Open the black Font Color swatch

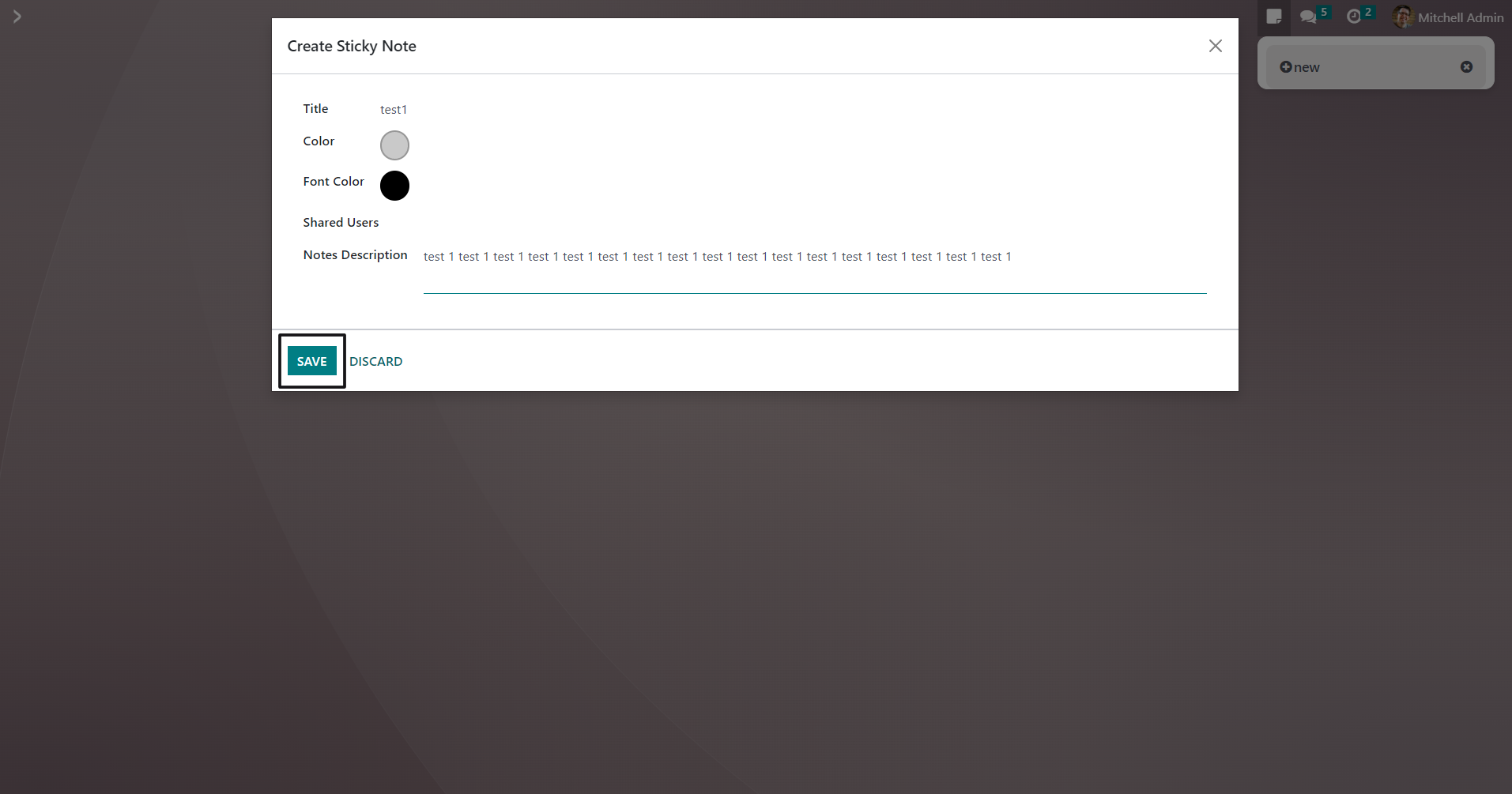click(394, 186)
